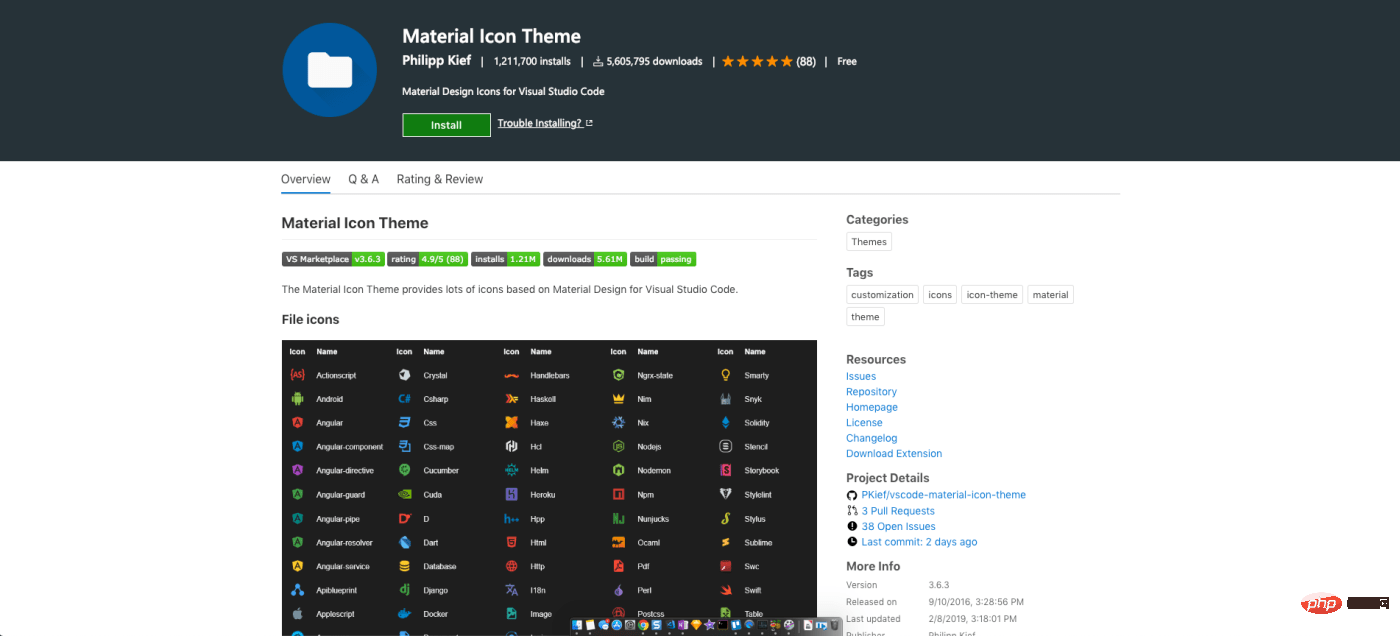Click the Pdf file icon
The width and height of the screenshot is (1400, 636).
(x=618, y=566)
